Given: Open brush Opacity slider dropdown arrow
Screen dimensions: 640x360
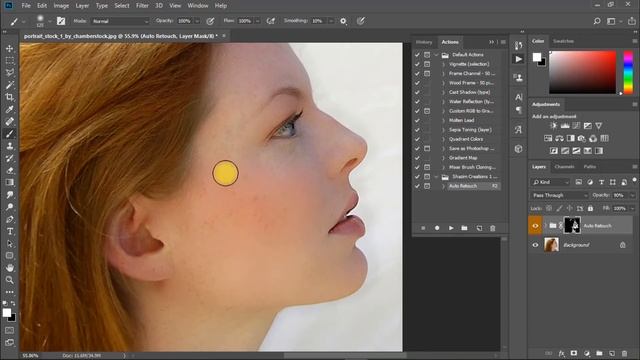Looking at the screenshot, I should point(197,21).
